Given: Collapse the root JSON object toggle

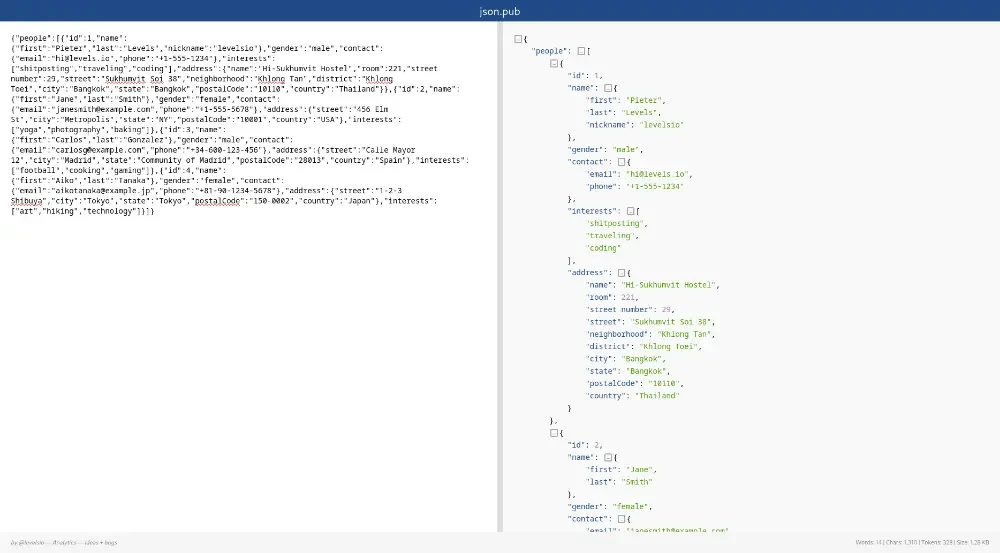Looking at the screenshot, I should click(x=518, y=39).
